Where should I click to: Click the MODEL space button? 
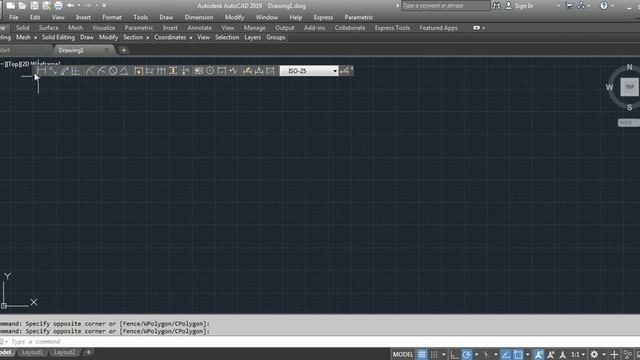403,354
